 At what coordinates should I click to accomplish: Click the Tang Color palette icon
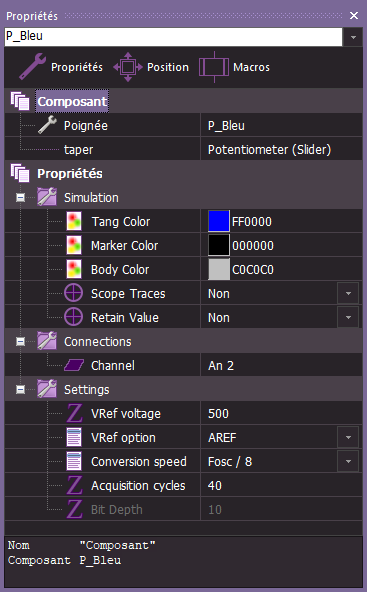pyautogui.click(x=74, y=221)
